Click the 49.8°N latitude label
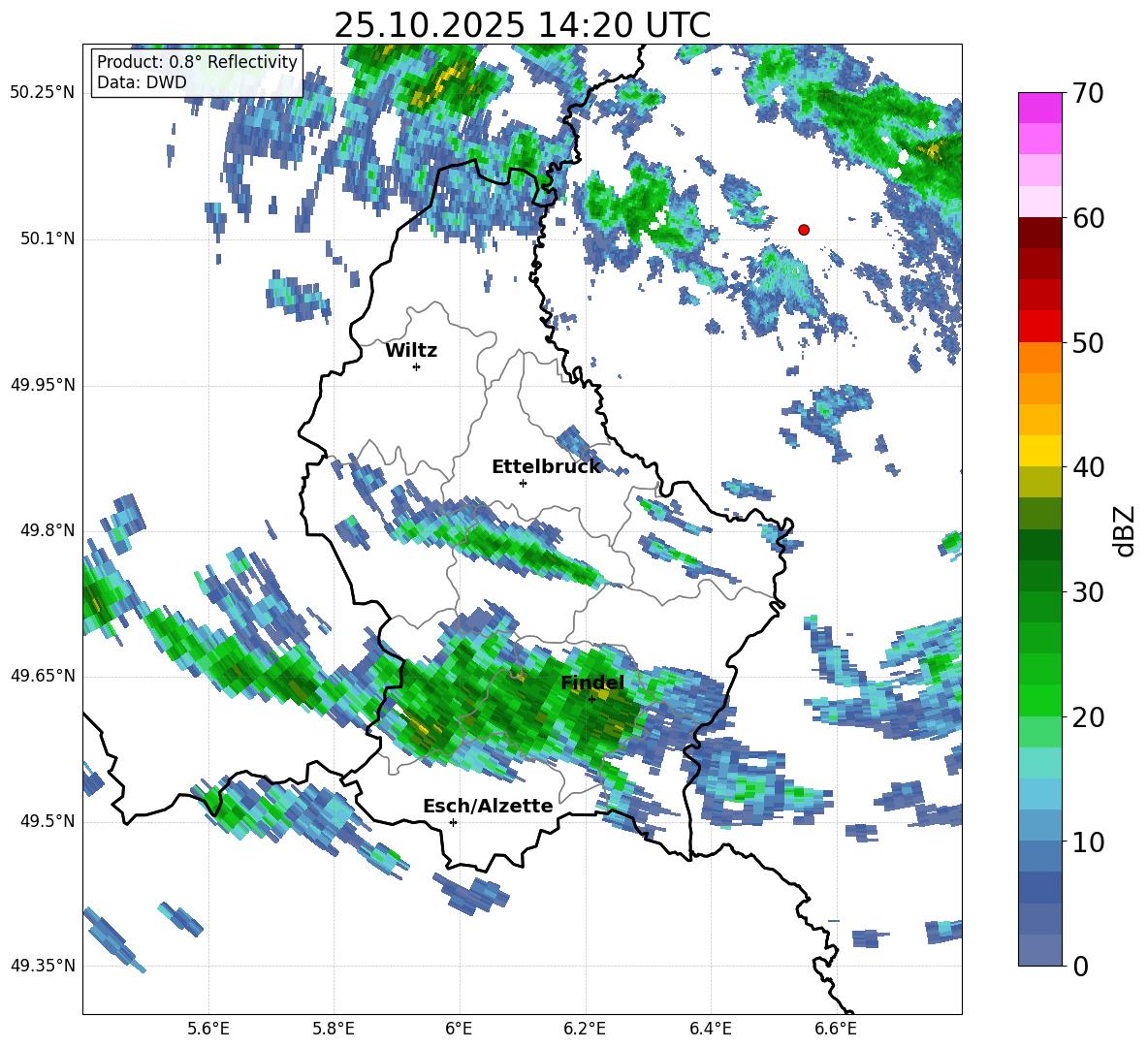 (48, 530)
